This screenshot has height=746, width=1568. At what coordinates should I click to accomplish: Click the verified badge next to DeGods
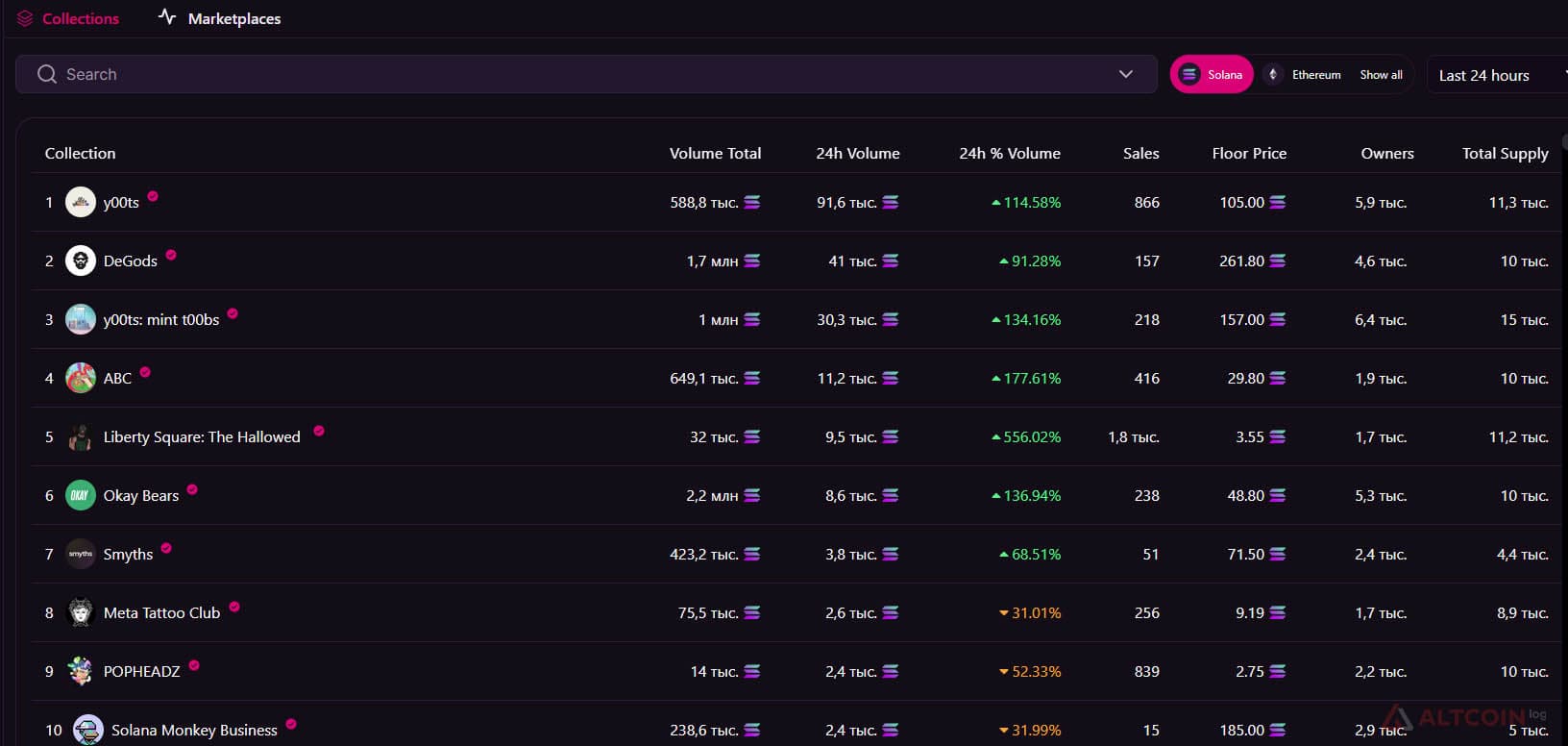coord(171,255)
